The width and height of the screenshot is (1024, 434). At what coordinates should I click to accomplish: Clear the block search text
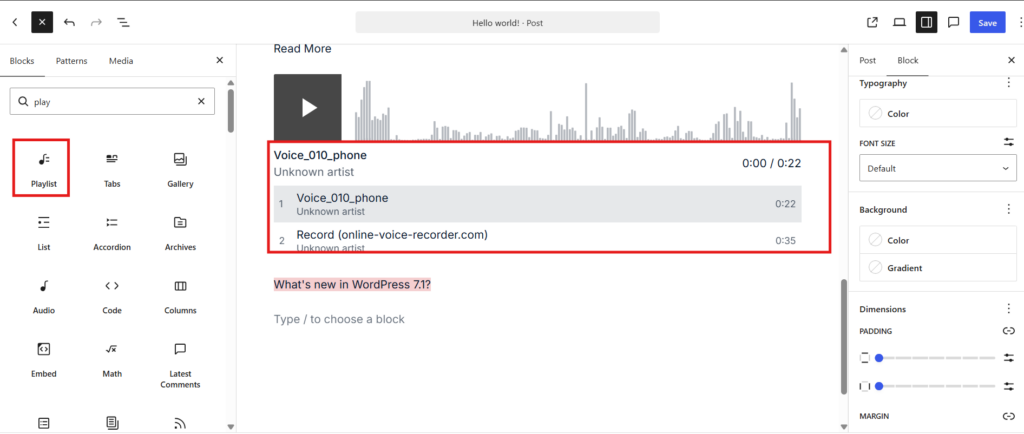pyautogui.click(x=201, y=101)
